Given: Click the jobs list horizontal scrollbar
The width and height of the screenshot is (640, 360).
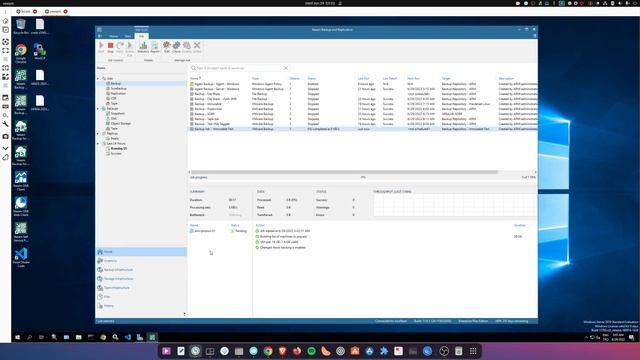Looking at the screenshot, I should [344, 172].
